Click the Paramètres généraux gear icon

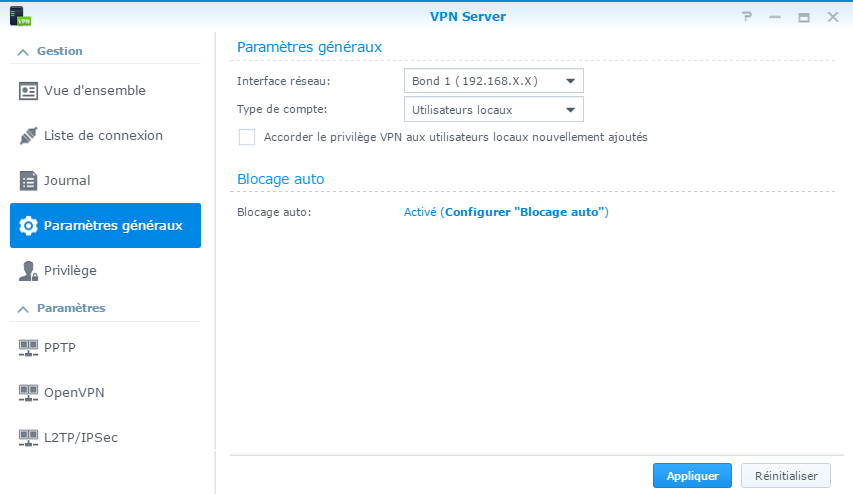[28, 226]
